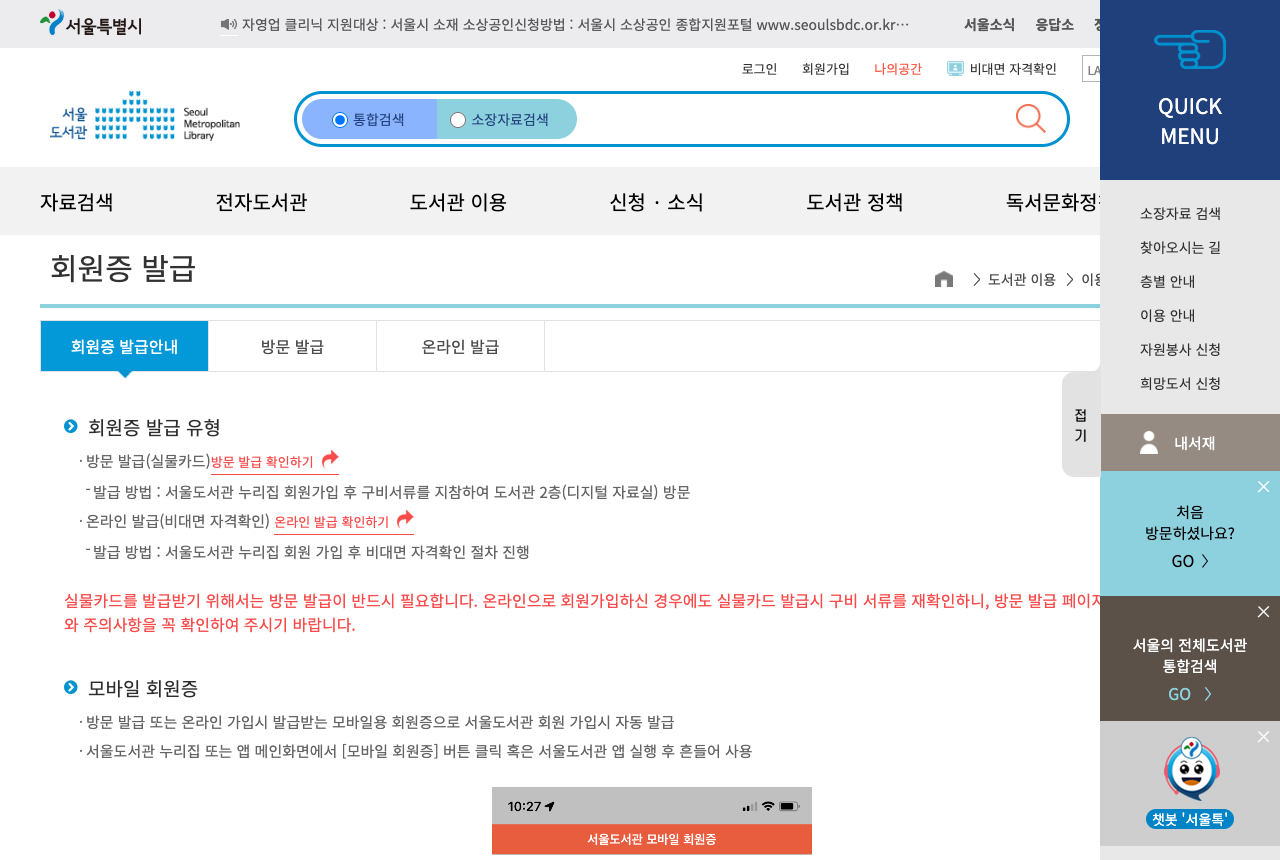
Task: Close the 서울의 전체도서관 통합검색 banner
Action: (x=1263, y=611)
